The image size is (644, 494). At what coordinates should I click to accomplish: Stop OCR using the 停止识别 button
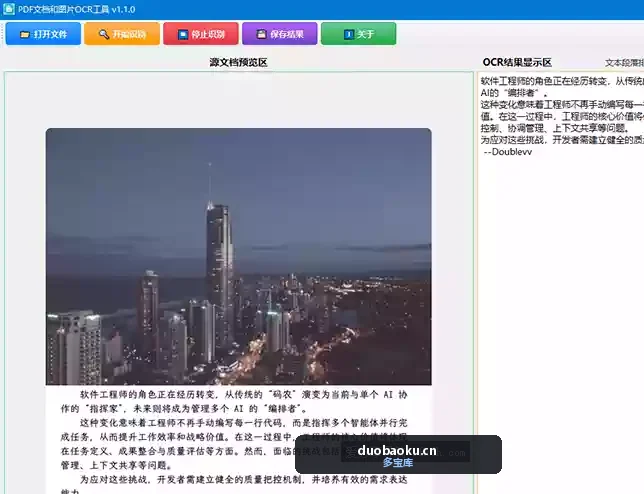(201, 34)
